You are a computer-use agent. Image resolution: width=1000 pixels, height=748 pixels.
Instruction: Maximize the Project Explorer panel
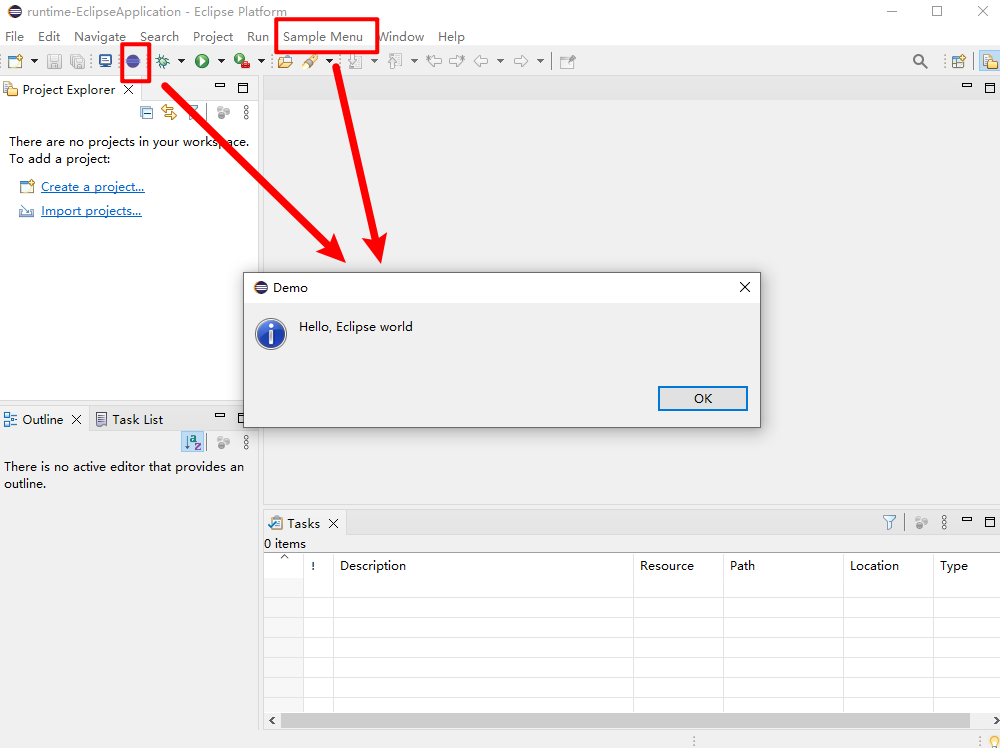[243, 88]
